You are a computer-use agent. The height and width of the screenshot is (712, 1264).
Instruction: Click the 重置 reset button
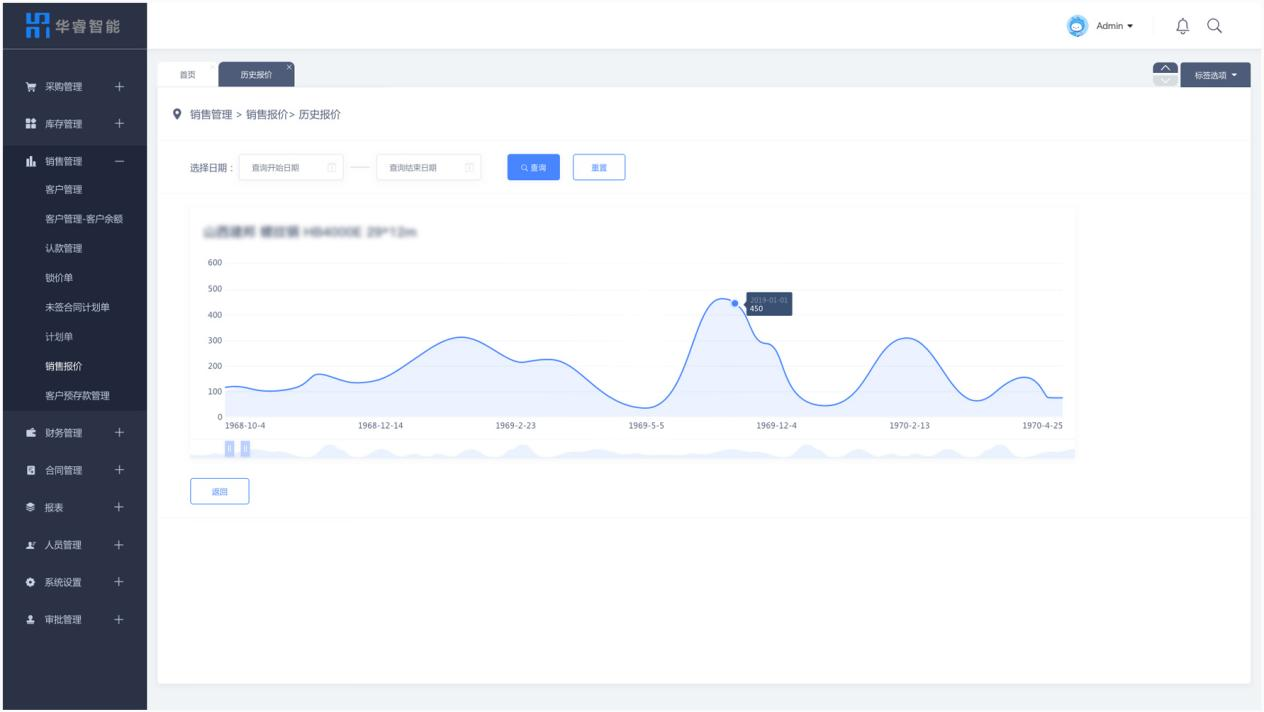pos(599,168)
